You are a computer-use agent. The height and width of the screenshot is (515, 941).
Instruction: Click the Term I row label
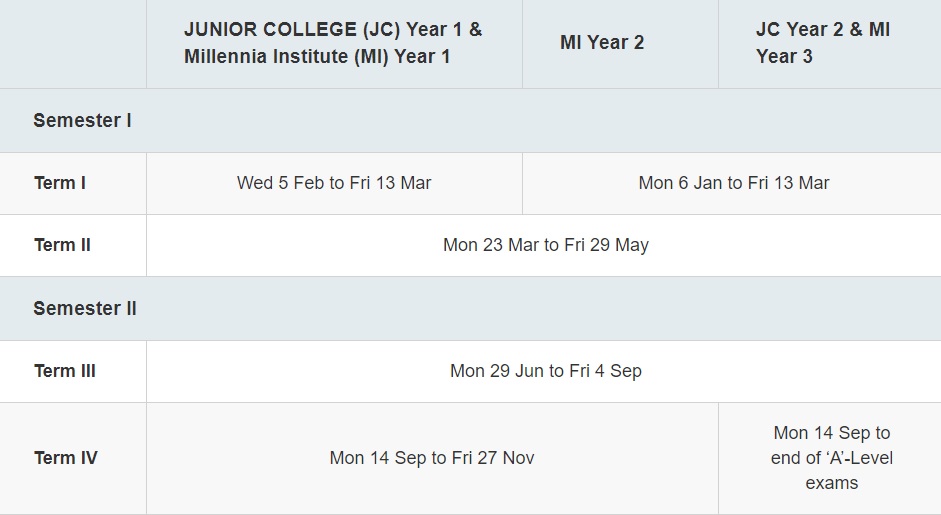(x=60, y=183)
